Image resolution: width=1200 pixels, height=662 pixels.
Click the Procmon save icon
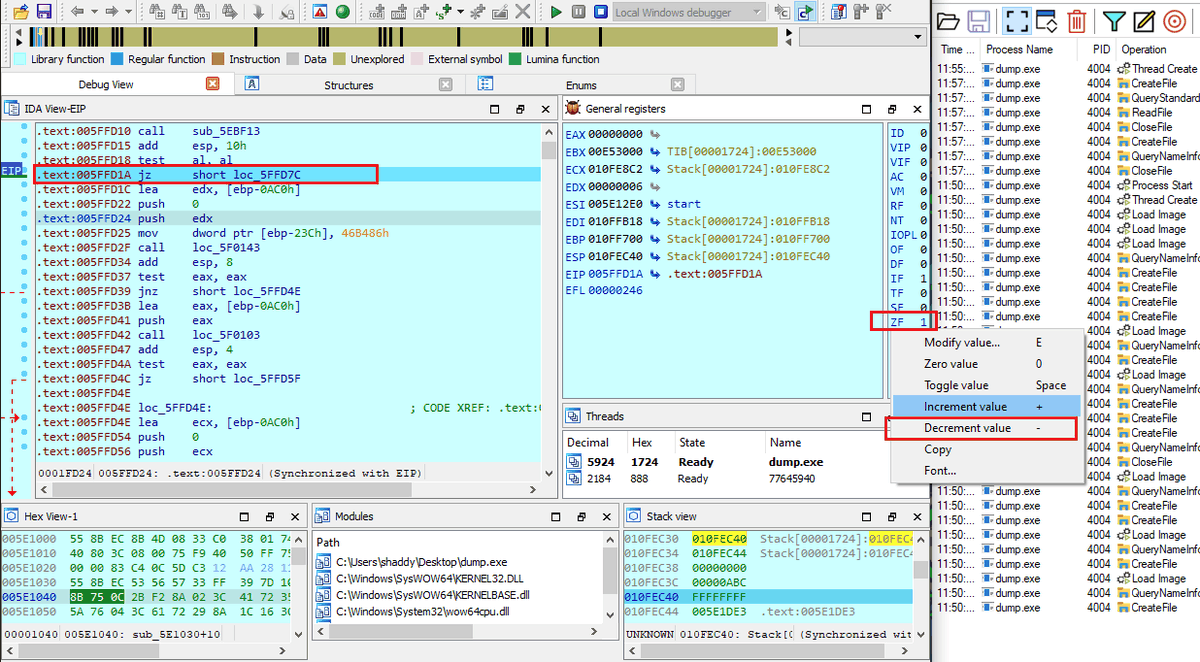tap(978, 21)
